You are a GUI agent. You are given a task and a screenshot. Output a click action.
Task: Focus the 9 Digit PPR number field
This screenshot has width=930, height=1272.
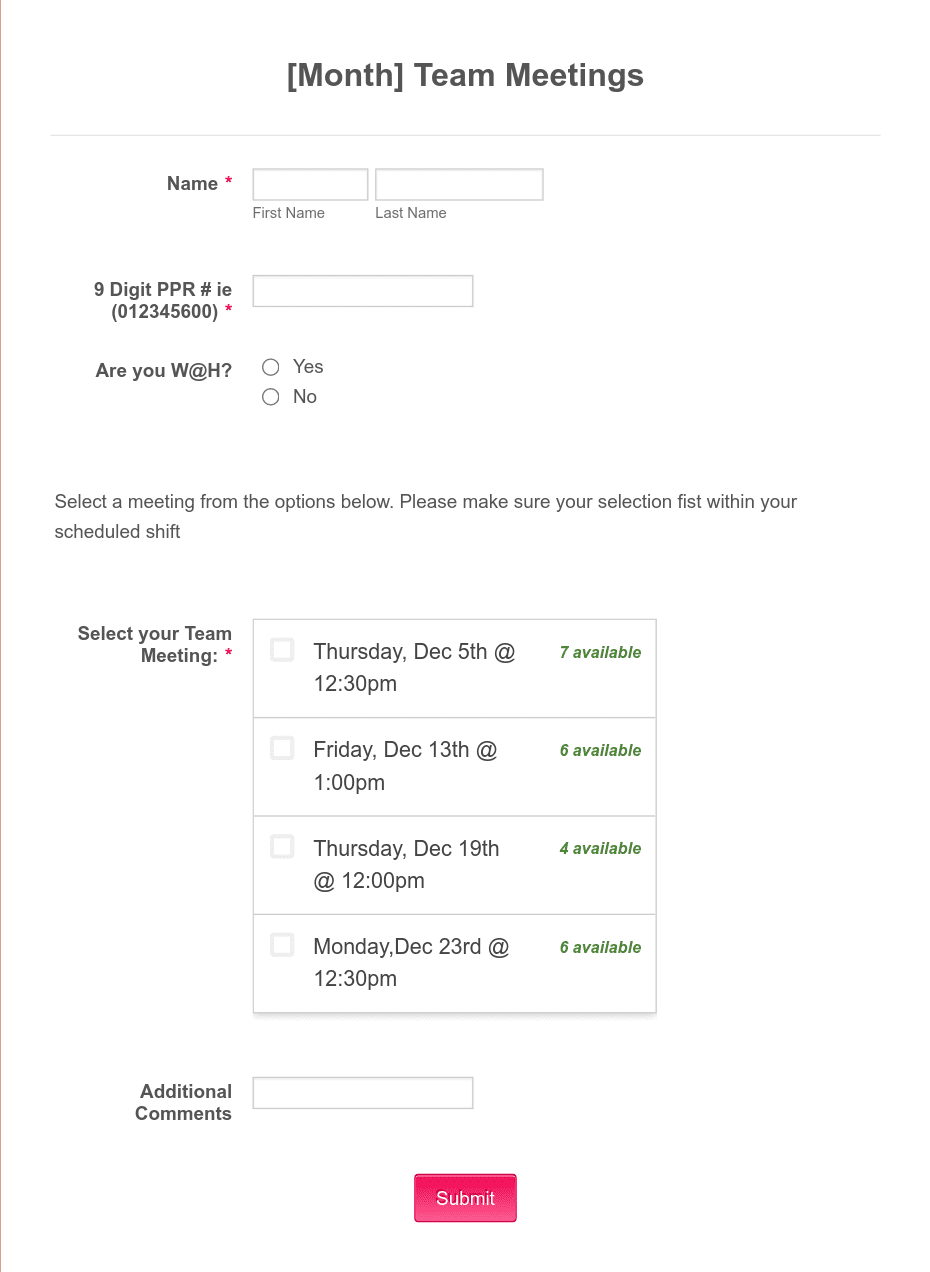[x=363, y=291]
